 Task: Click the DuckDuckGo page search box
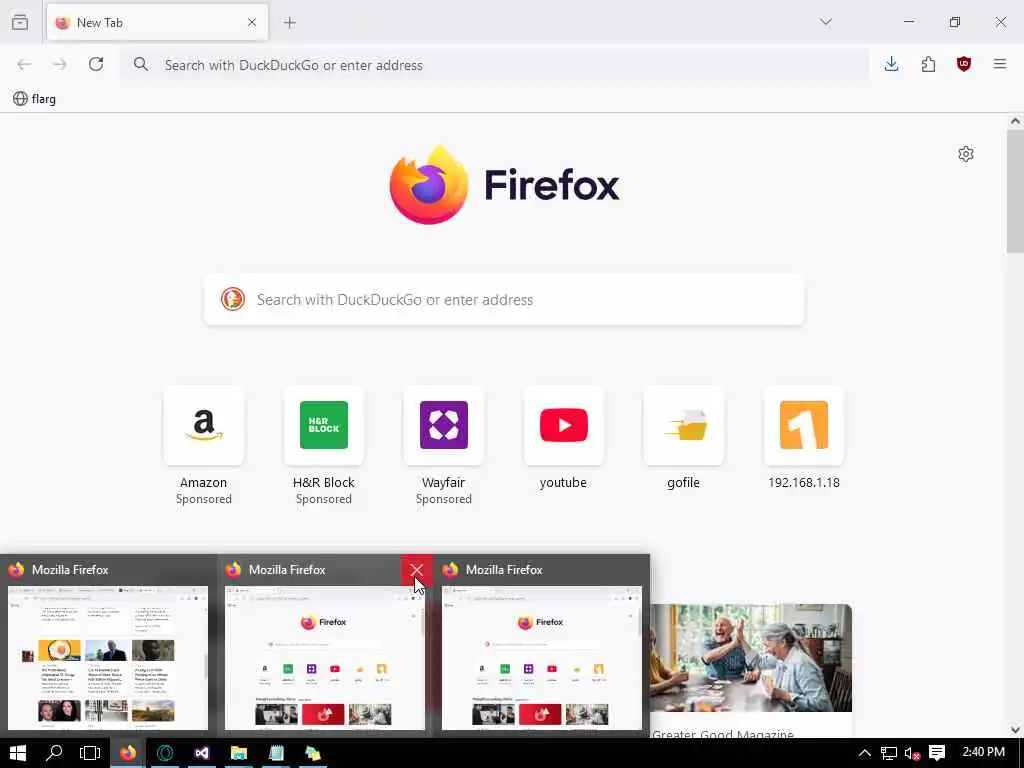click(x=504, y=299)
